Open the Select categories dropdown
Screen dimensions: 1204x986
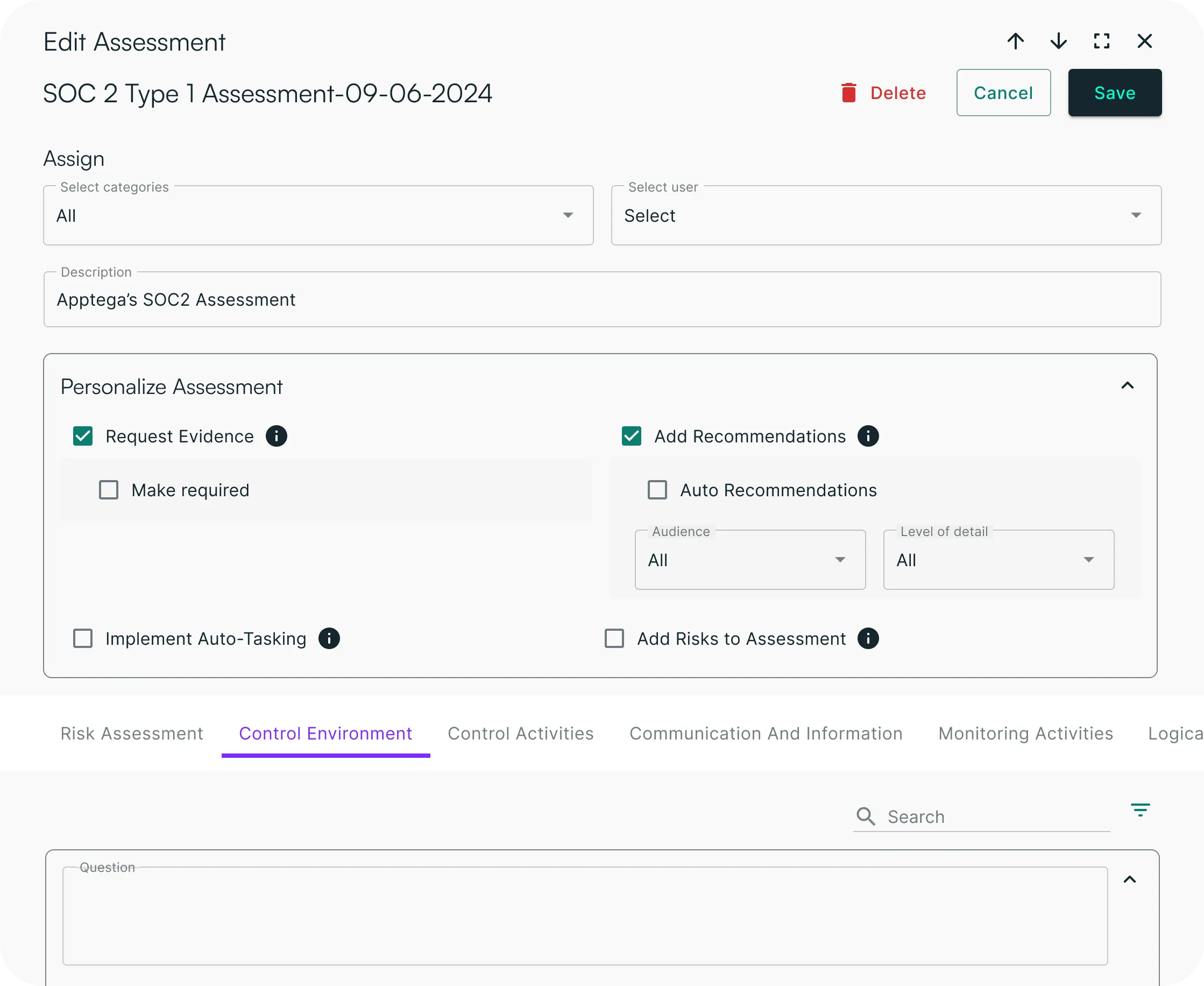point(318,215)
